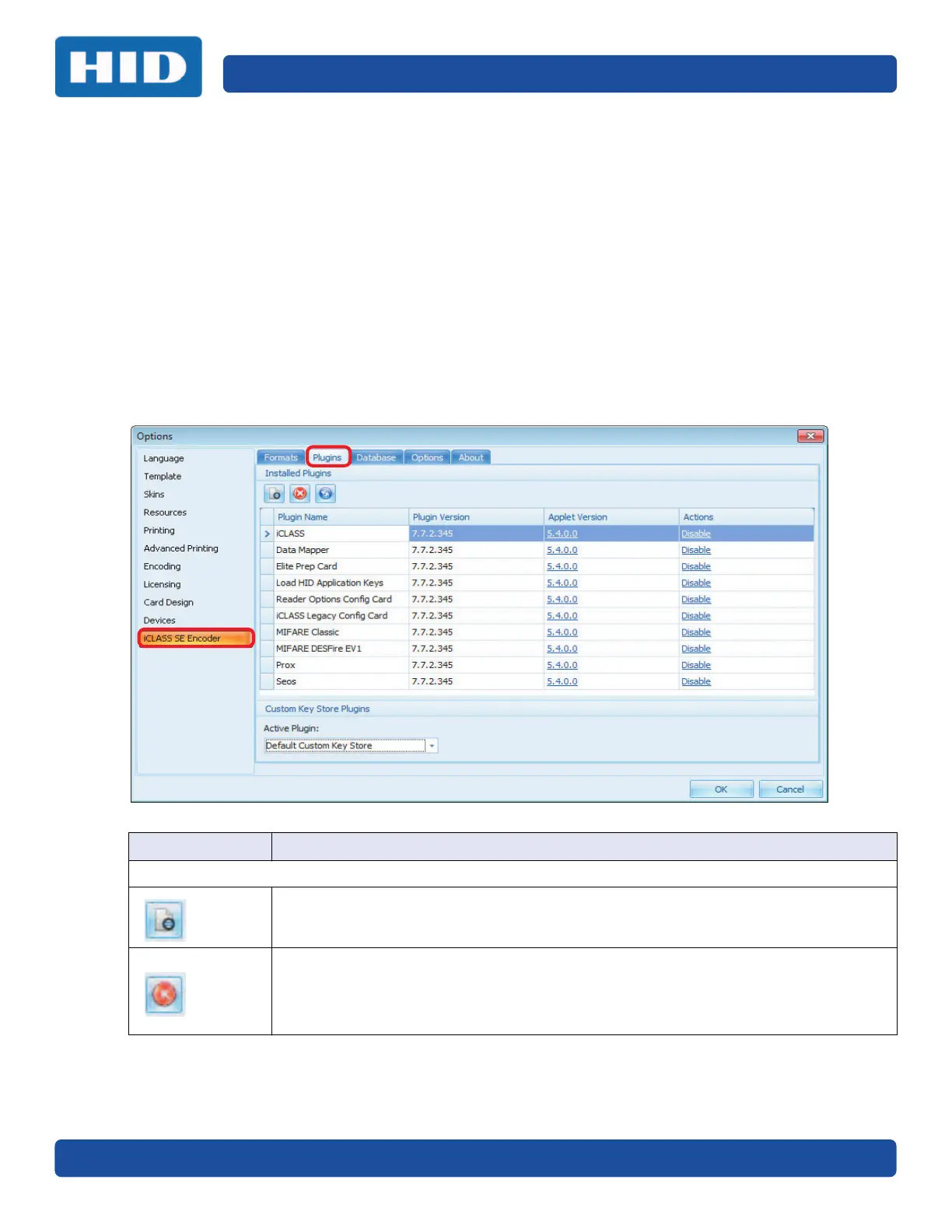Image resolution: width=952 pixels, height=1232 pixels.
Task: Open the Database tab
Action: [376, 457]
